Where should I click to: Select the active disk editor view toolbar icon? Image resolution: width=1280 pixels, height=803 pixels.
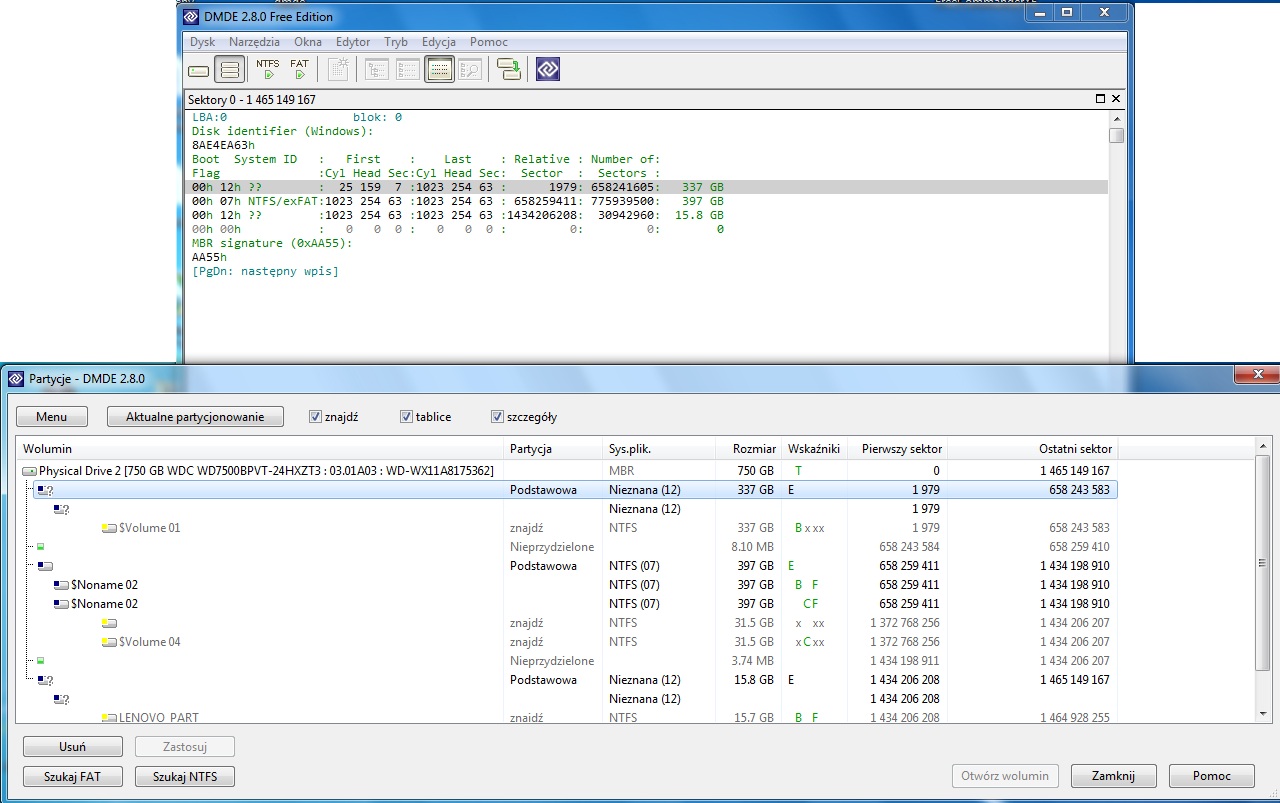coord(439,70)
